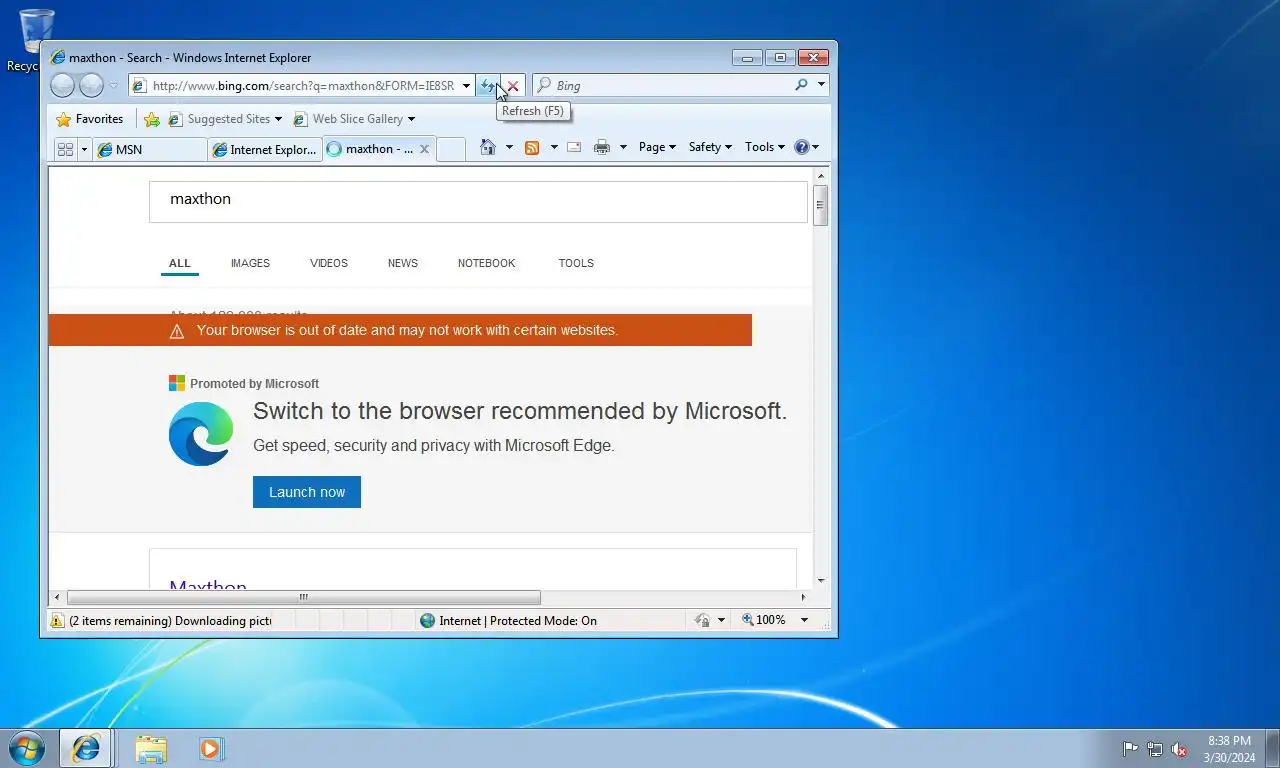Viewport: 1280px width, 768px height.
Task: Switch to the Internet Explorer tab
Action: 264,149
